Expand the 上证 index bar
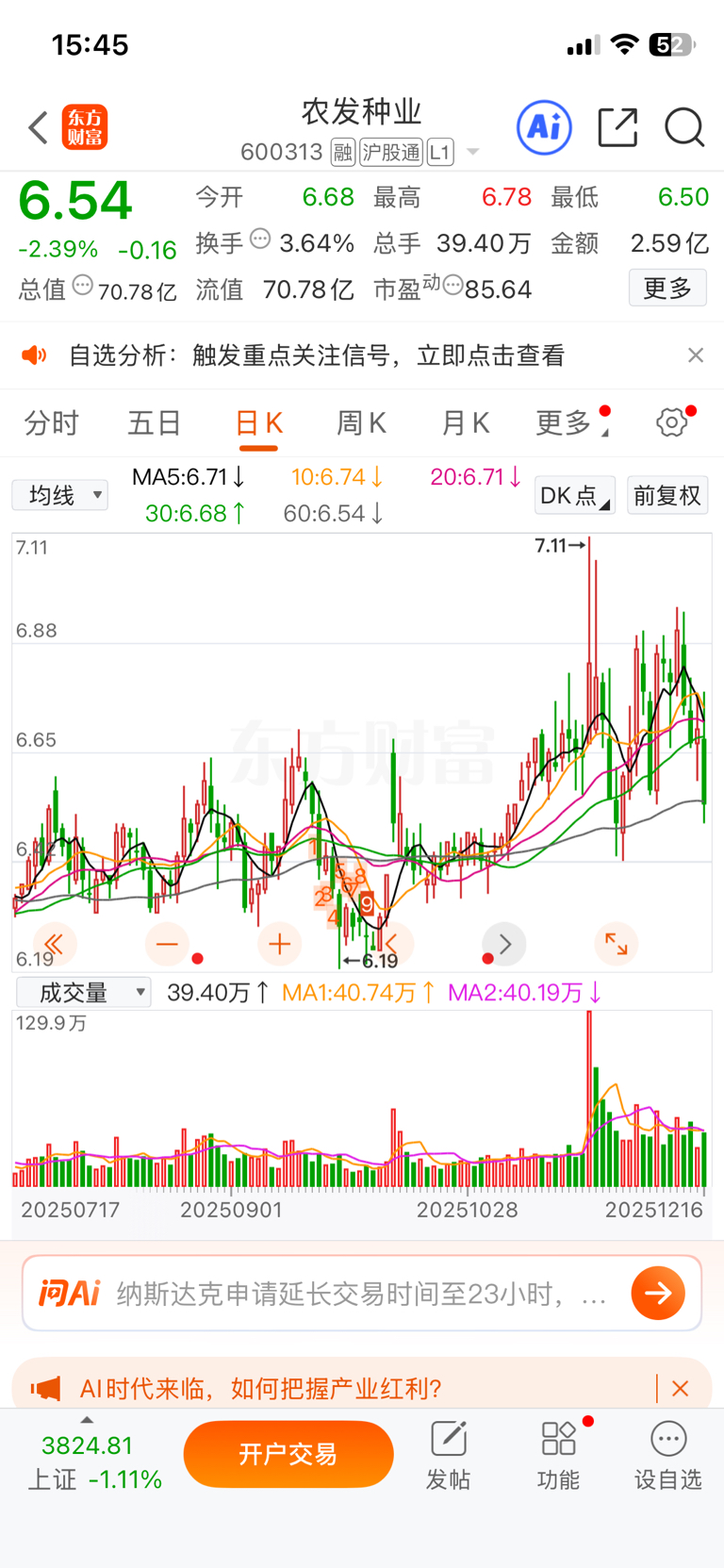 pyautogui.click(x=87, y=1419)
